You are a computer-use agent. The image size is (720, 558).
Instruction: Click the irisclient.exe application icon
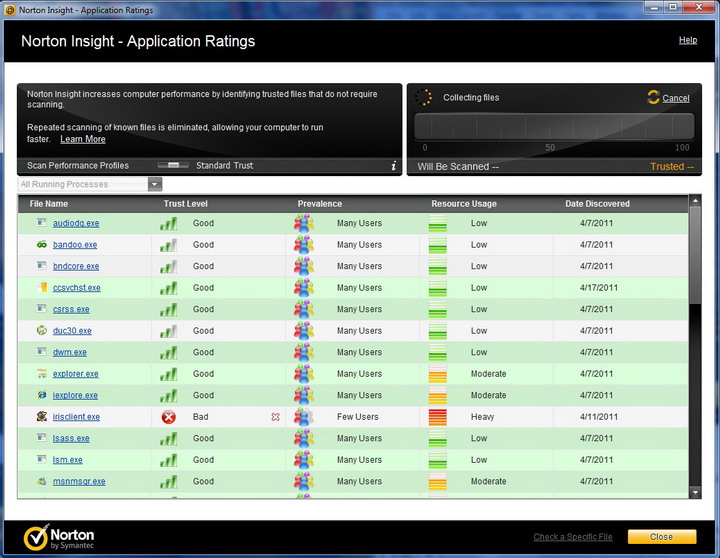42,416
